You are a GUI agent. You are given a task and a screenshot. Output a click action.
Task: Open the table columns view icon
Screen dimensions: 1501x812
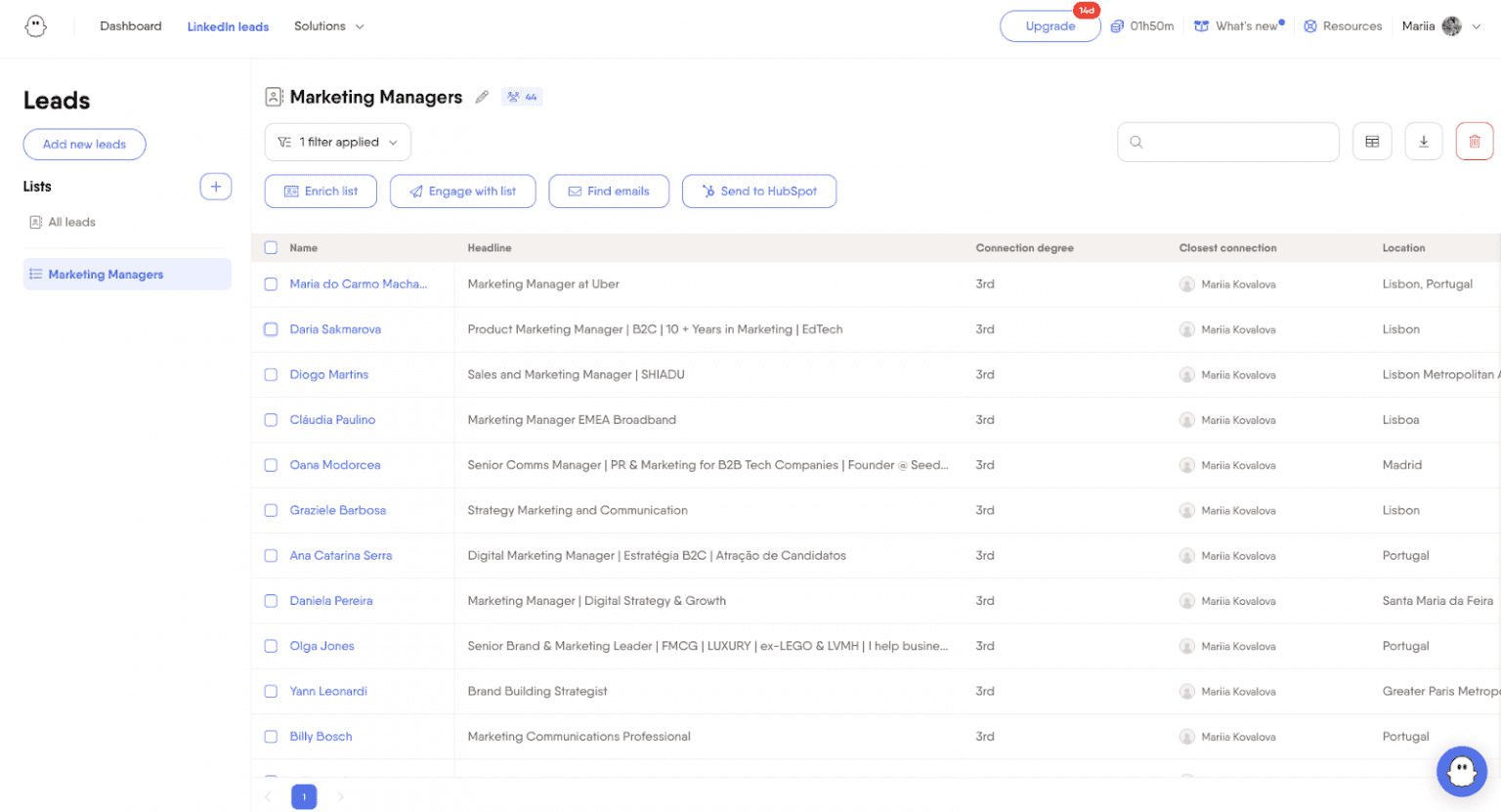click(1372, 142)
